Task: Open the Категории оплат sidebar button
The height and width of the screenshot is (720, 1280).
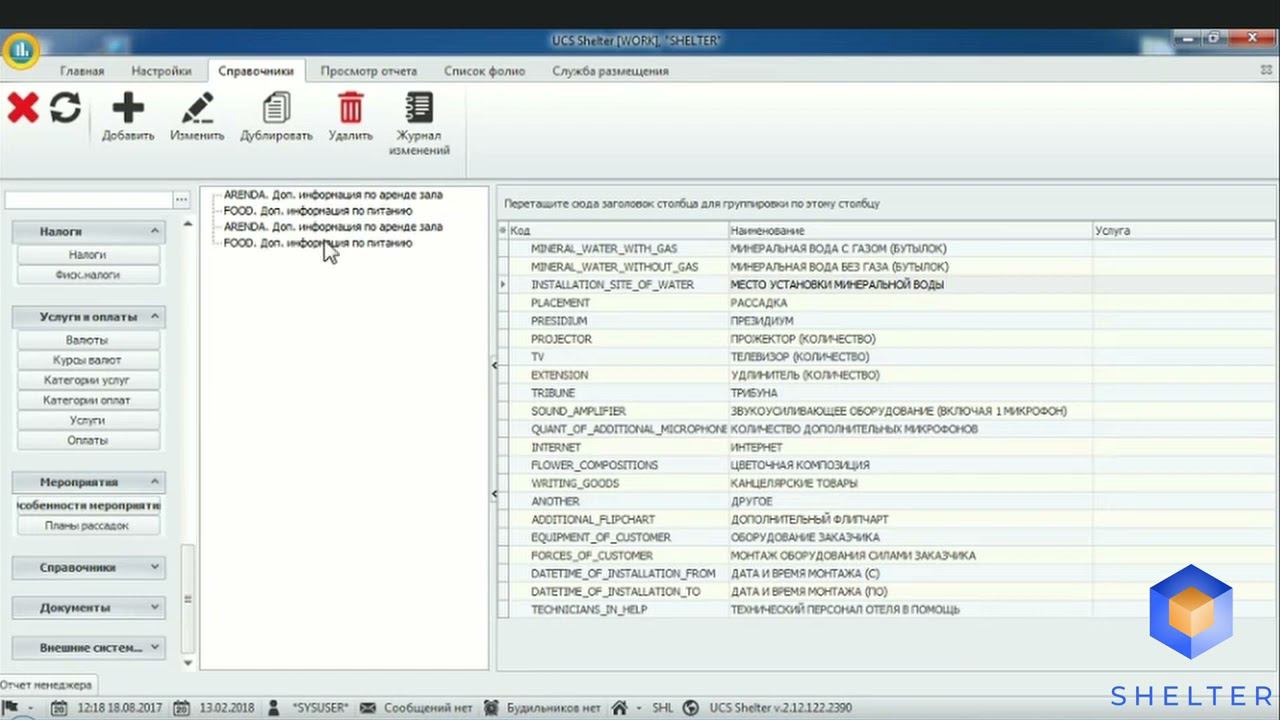Action: [88, 400]
